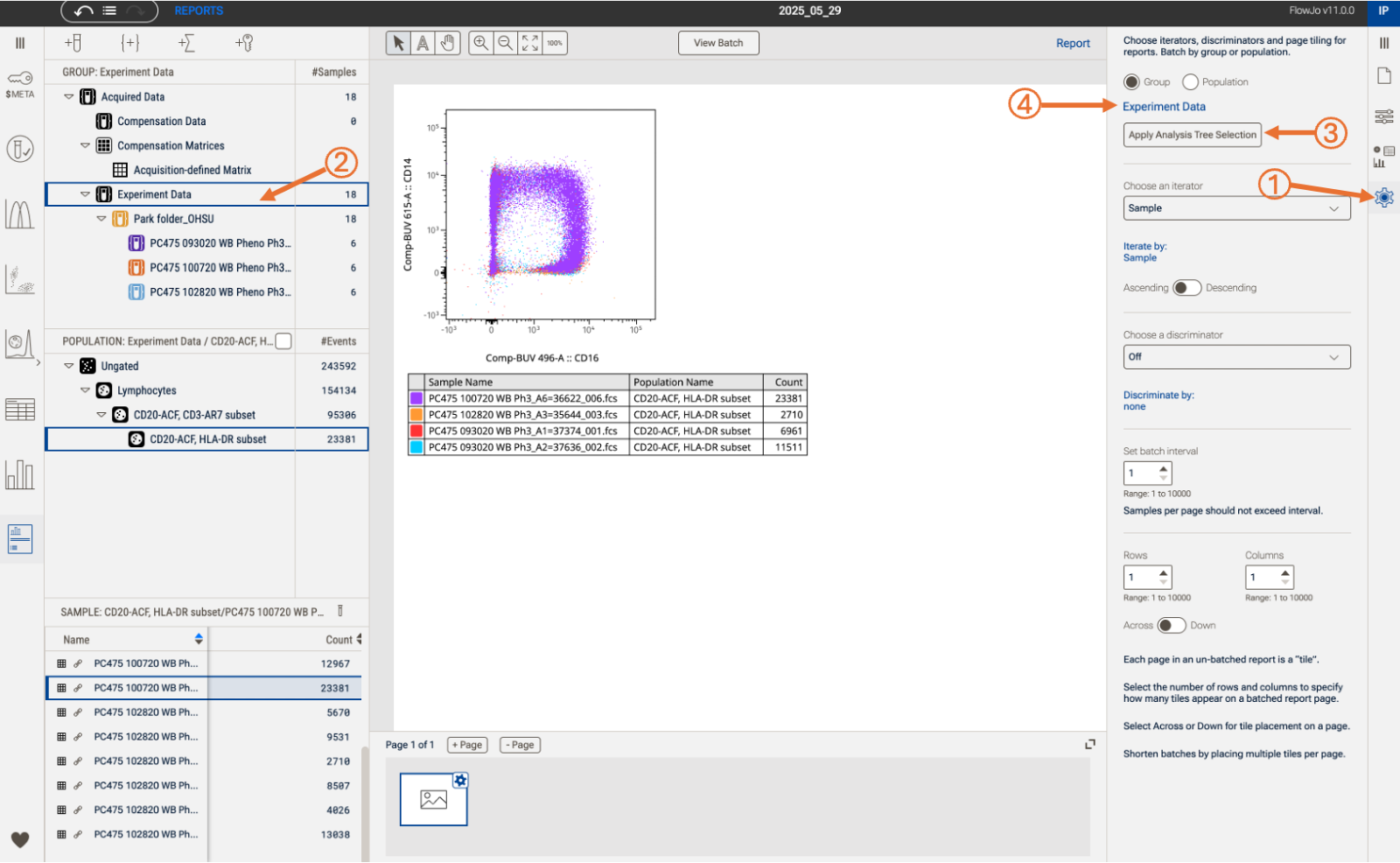
Task: Select the hand pan tool
Action: (x=447, y=43)
